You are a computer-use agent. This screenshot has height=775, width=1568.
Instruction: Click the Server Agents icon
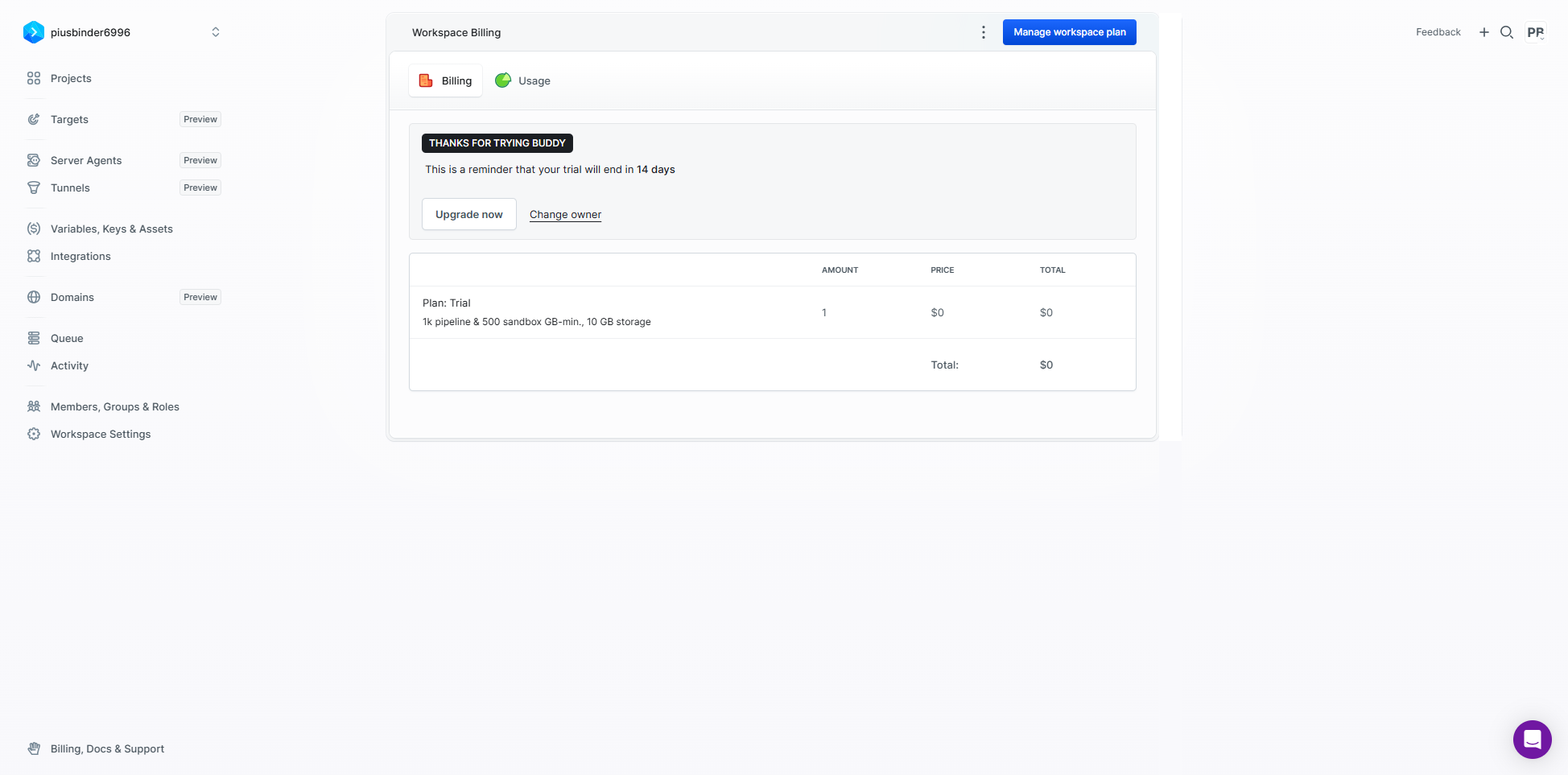(x=34, y=160)
